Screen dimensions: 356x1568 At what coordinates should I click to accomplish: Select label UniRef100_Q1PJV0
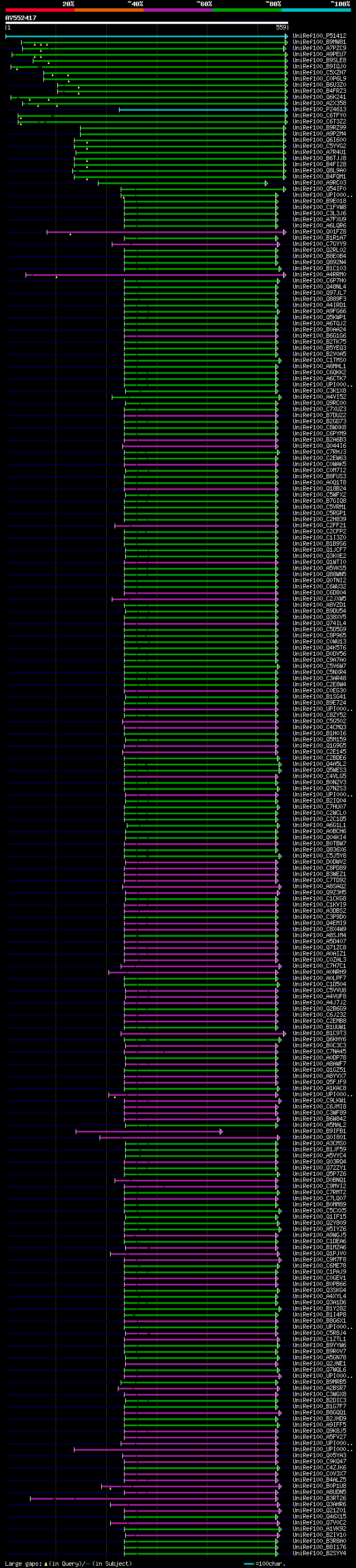pos(319,1254)
